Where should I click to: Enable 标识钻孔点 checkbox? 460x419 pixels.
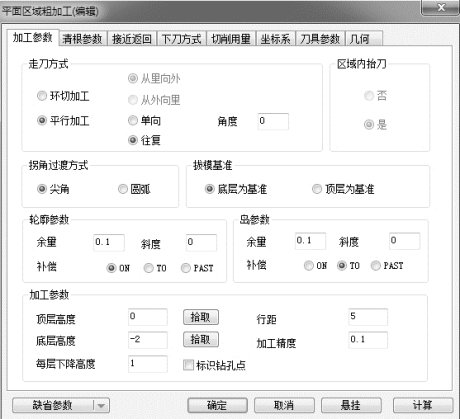pos(188,365)
